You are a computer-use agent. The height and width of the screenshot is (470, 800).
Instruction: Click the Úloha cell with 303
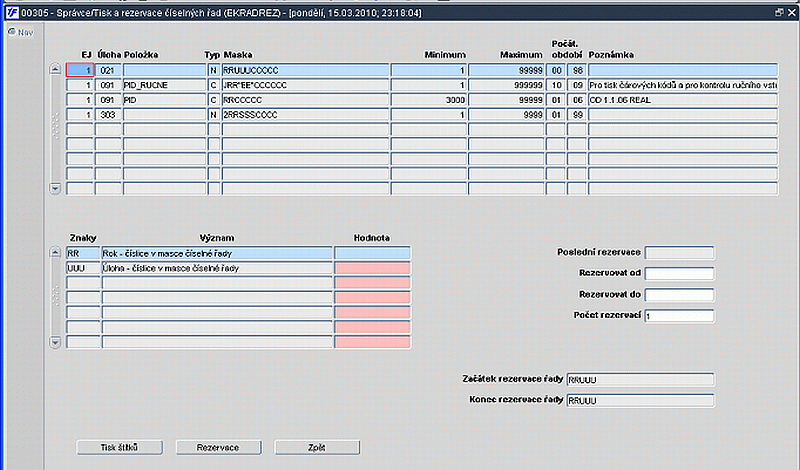coord(108,115)
